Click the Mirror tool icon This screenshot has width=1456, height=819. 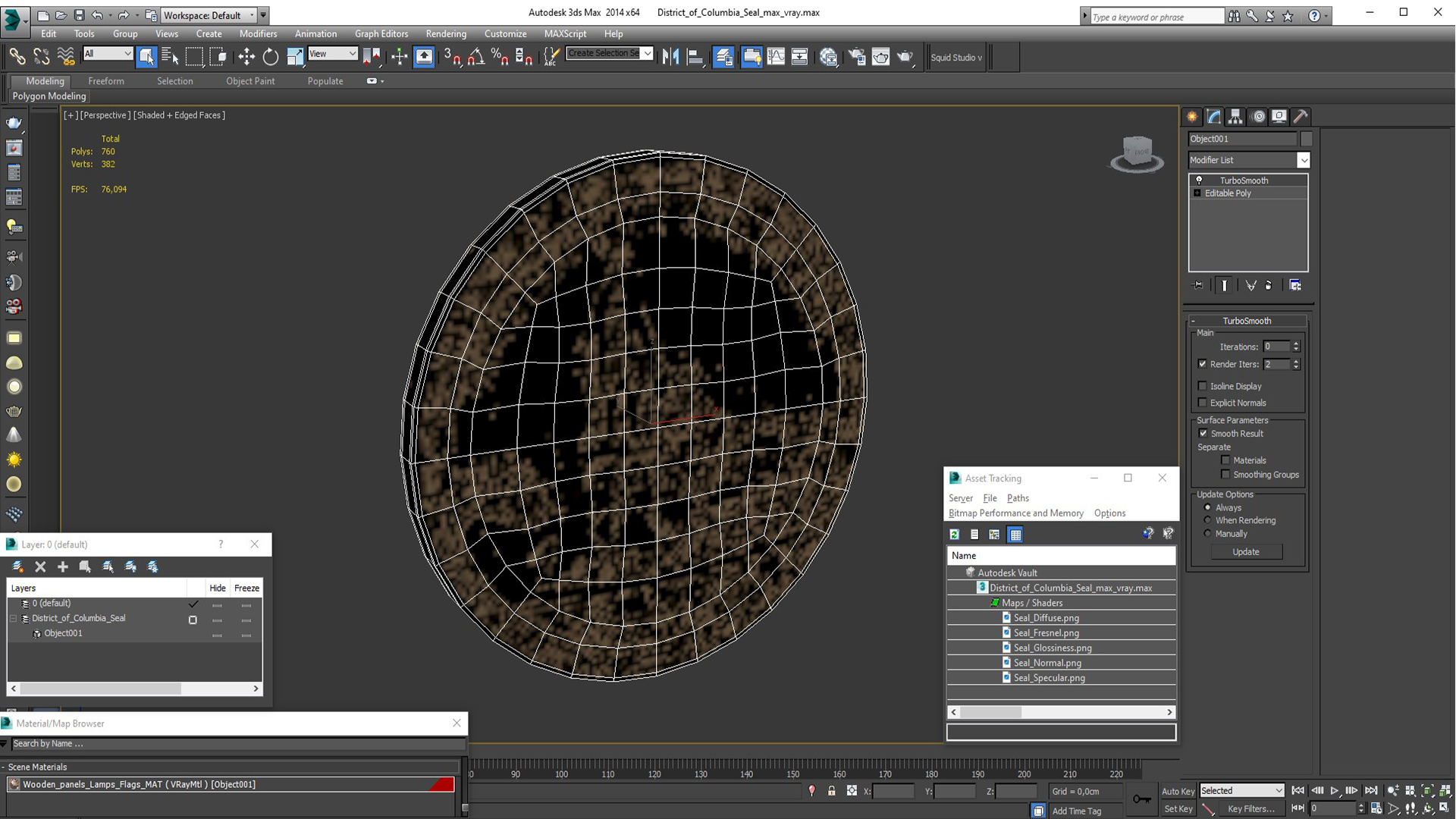tap(670, 56)
